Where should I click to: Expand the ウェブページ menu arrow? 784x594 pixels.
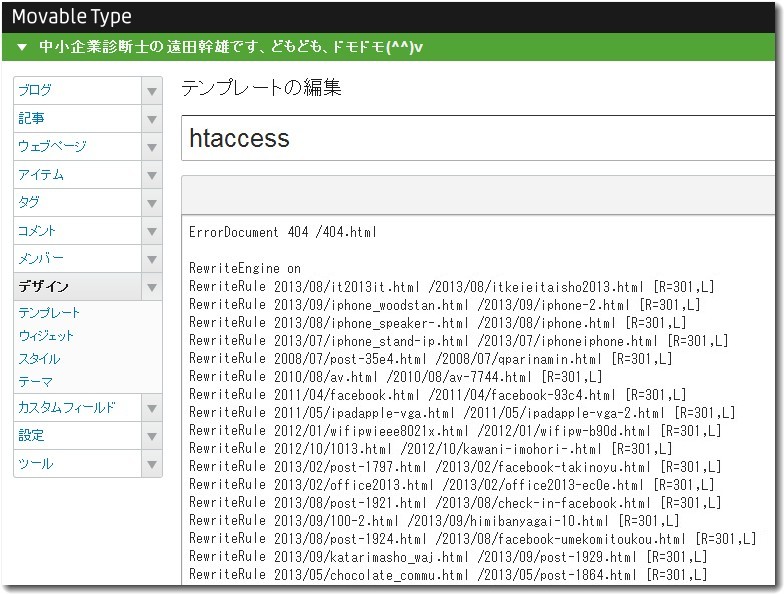pyautogui.click(x=152, y=147)
